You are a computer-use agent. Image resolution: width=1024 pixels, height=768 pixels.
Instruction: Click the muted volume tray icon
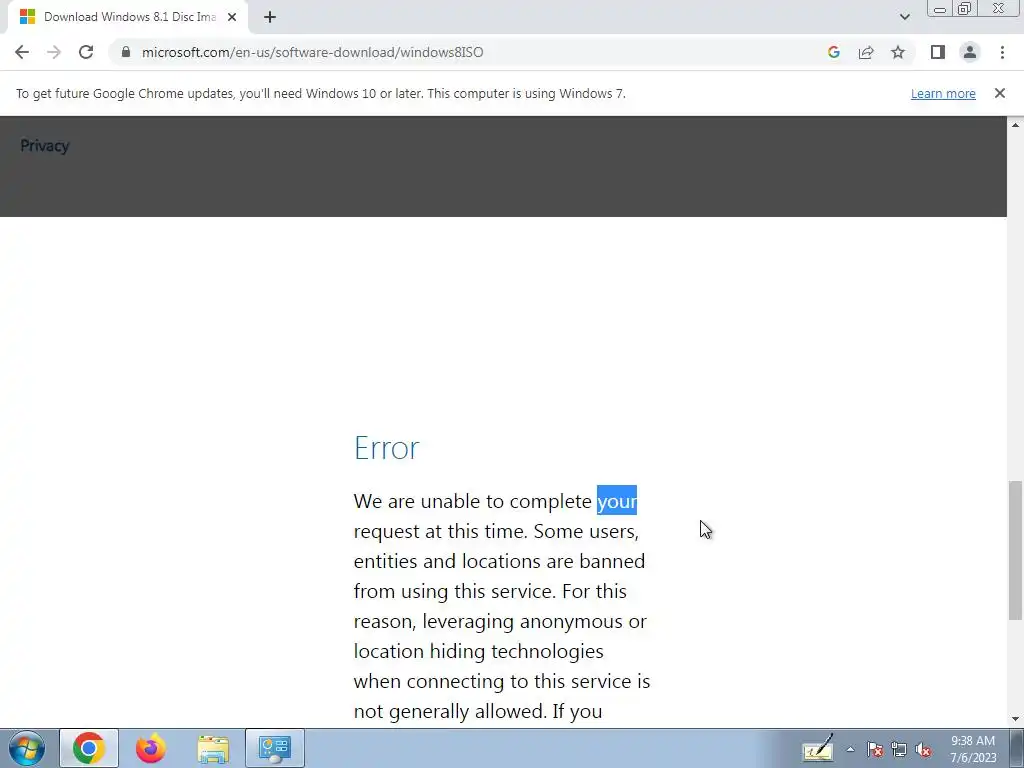click(x=923, y=750)
